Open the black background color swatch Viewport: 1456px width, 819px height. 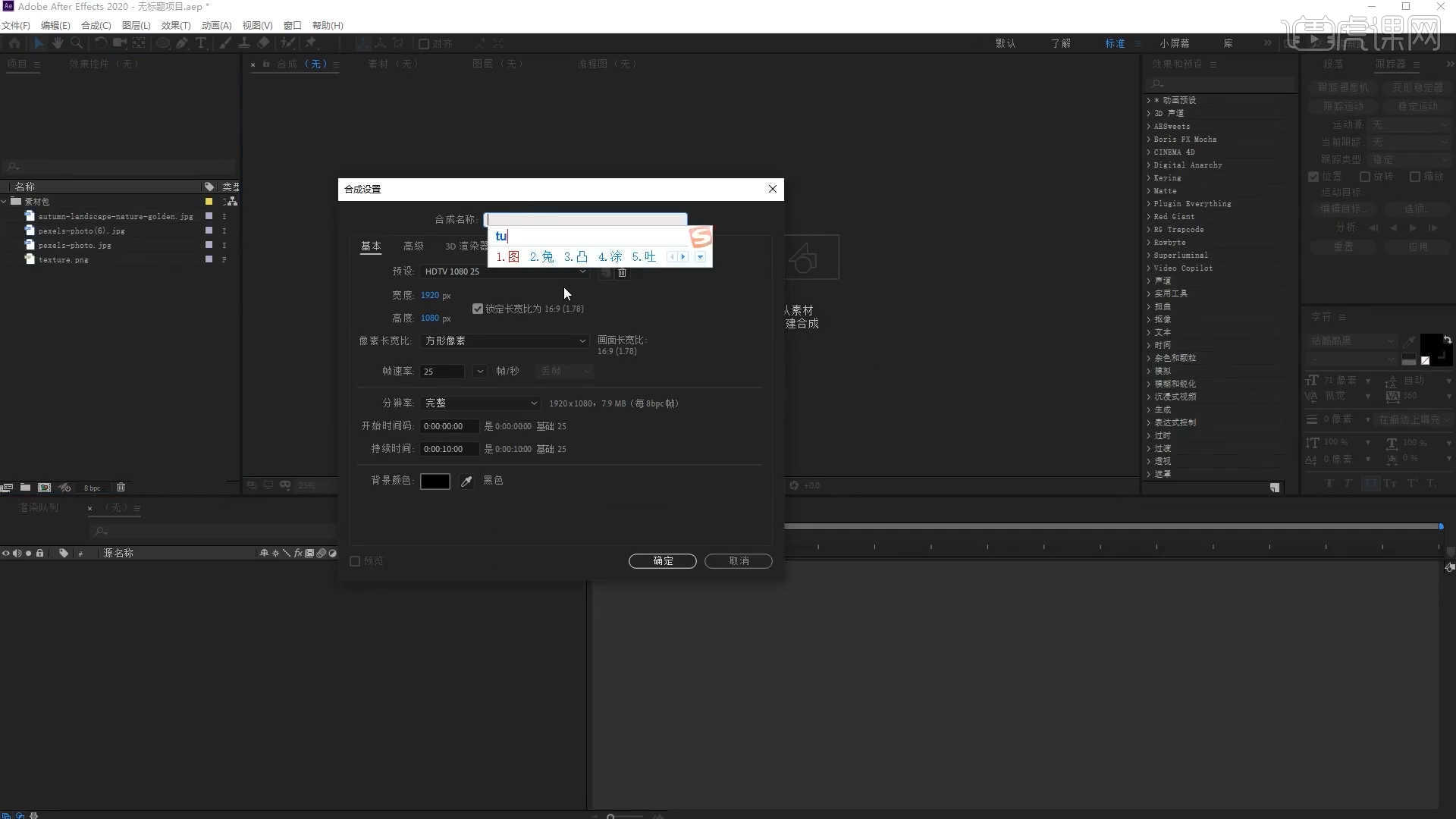coord(435,482)
